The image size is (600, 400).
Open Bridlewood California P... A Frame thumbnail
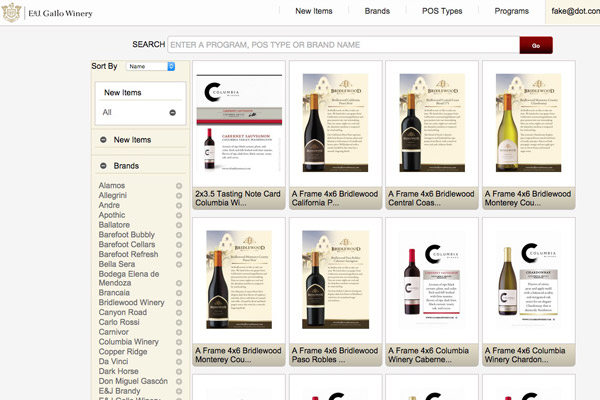click(x=336, y=124)
